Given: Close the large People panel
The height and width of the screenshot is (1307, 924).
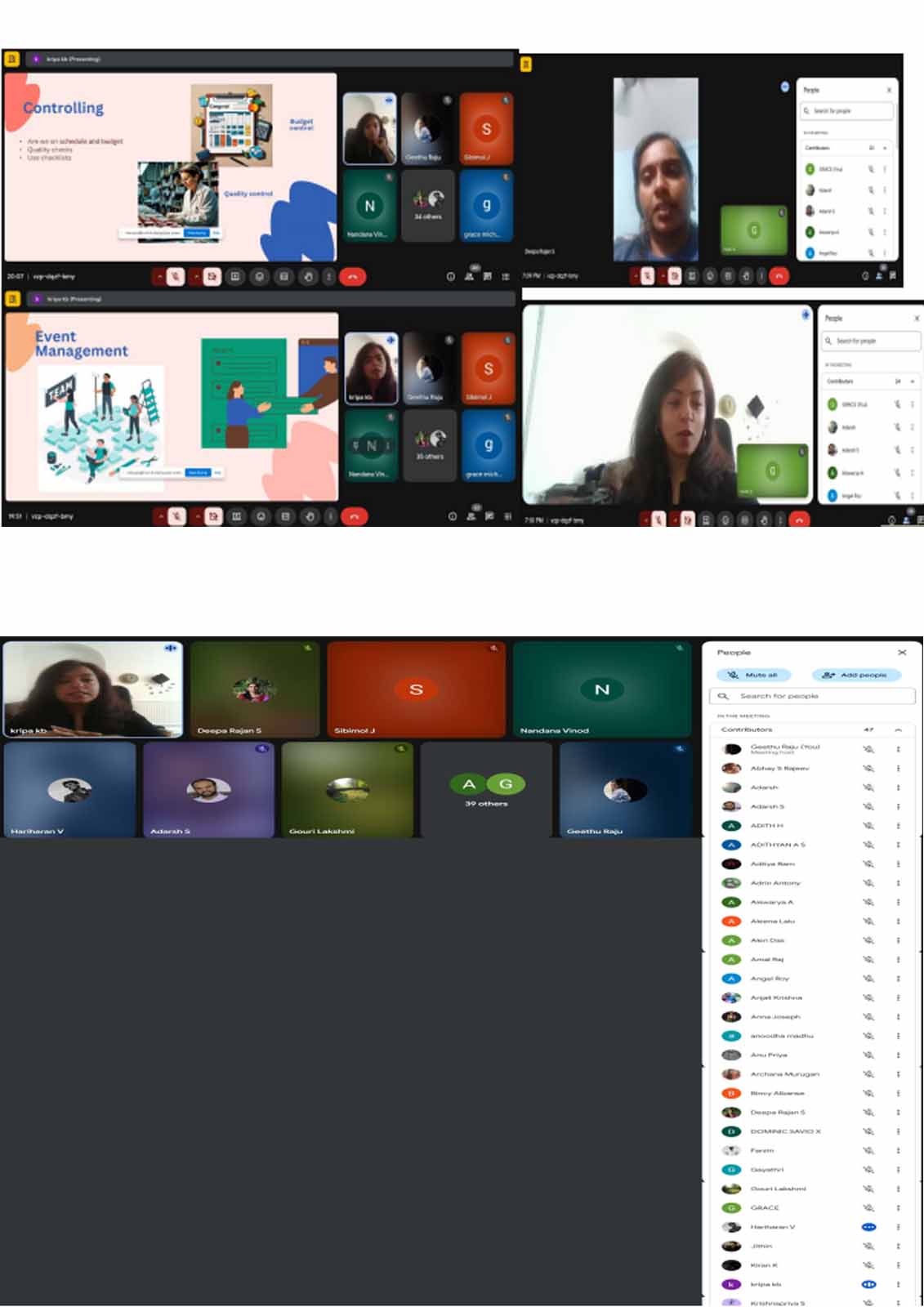Looking at the screenshot, I should pyautogui.click(x=902, y=653).
